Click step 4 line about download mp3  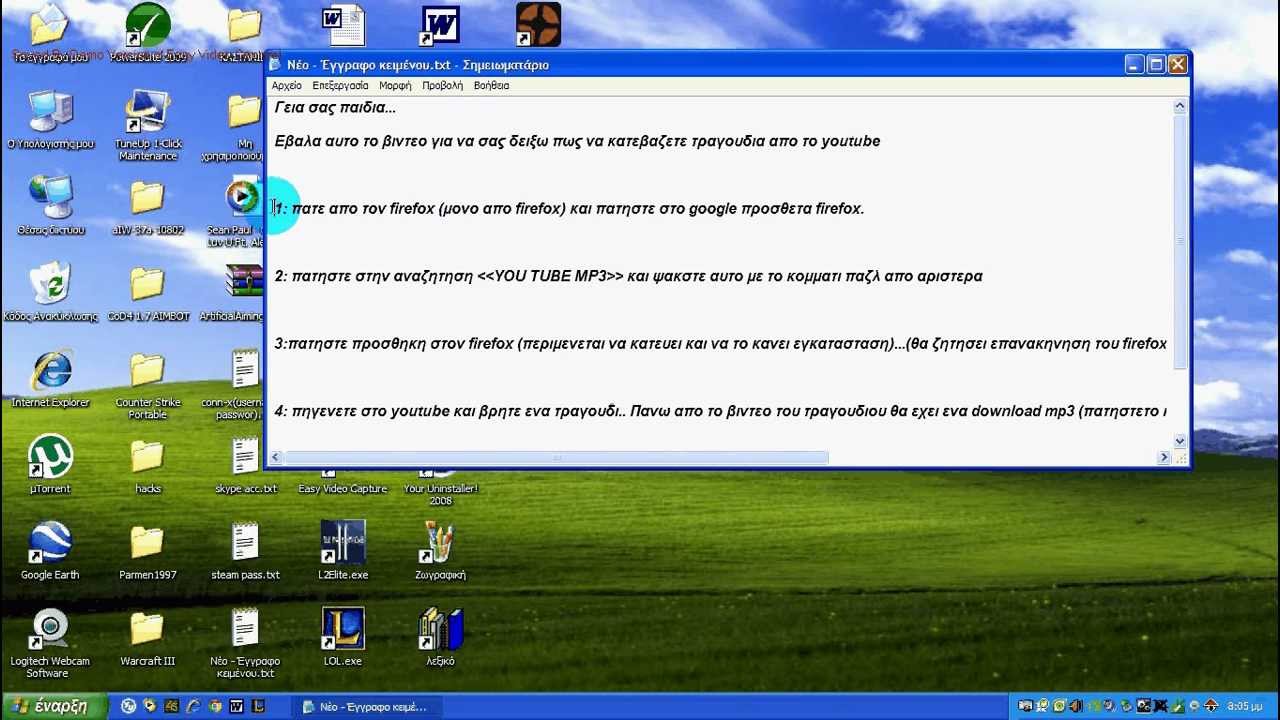coord(720,411)
